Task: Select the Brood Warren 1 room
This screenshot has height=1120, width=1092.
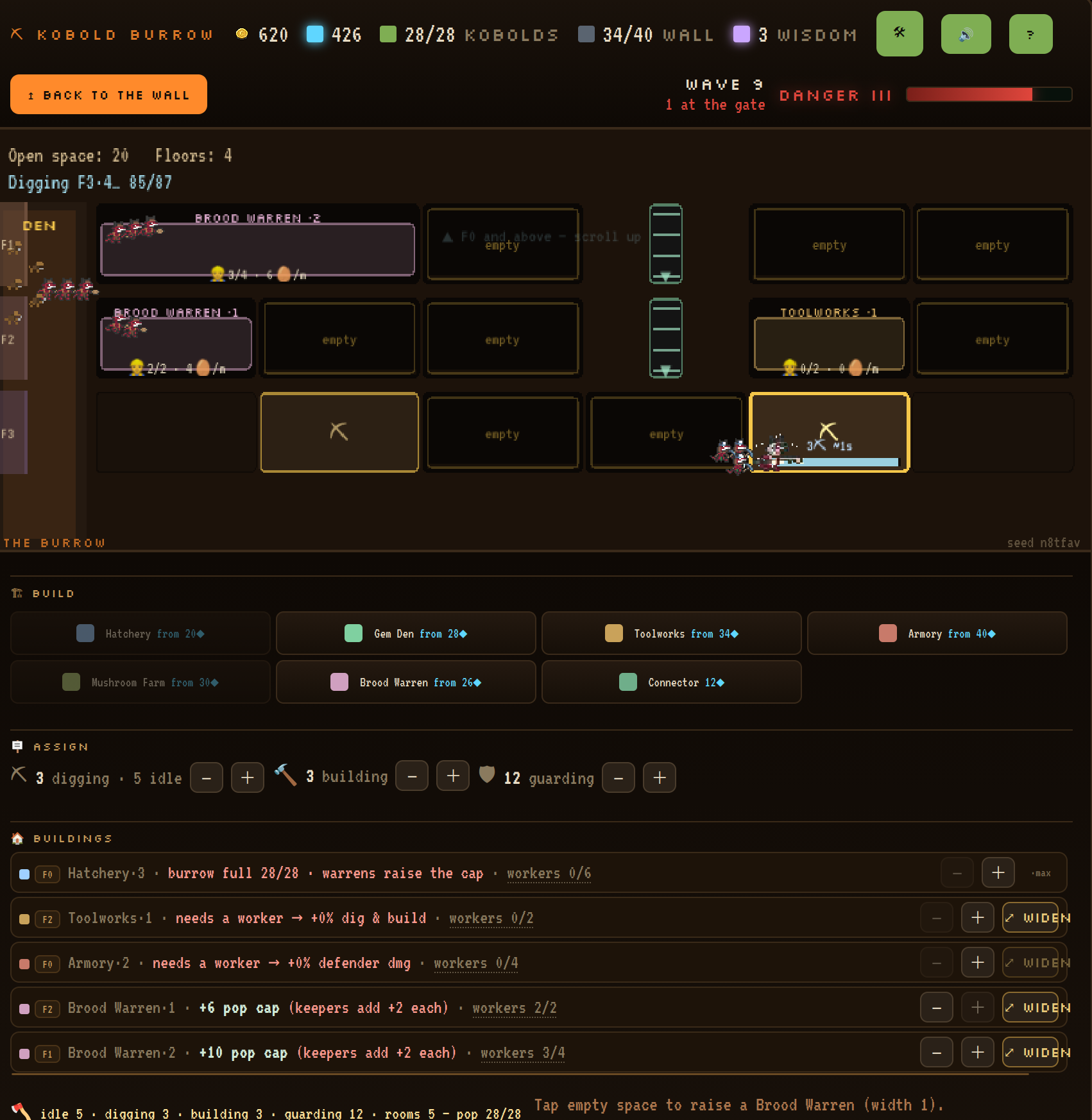Action: (176, 339)
